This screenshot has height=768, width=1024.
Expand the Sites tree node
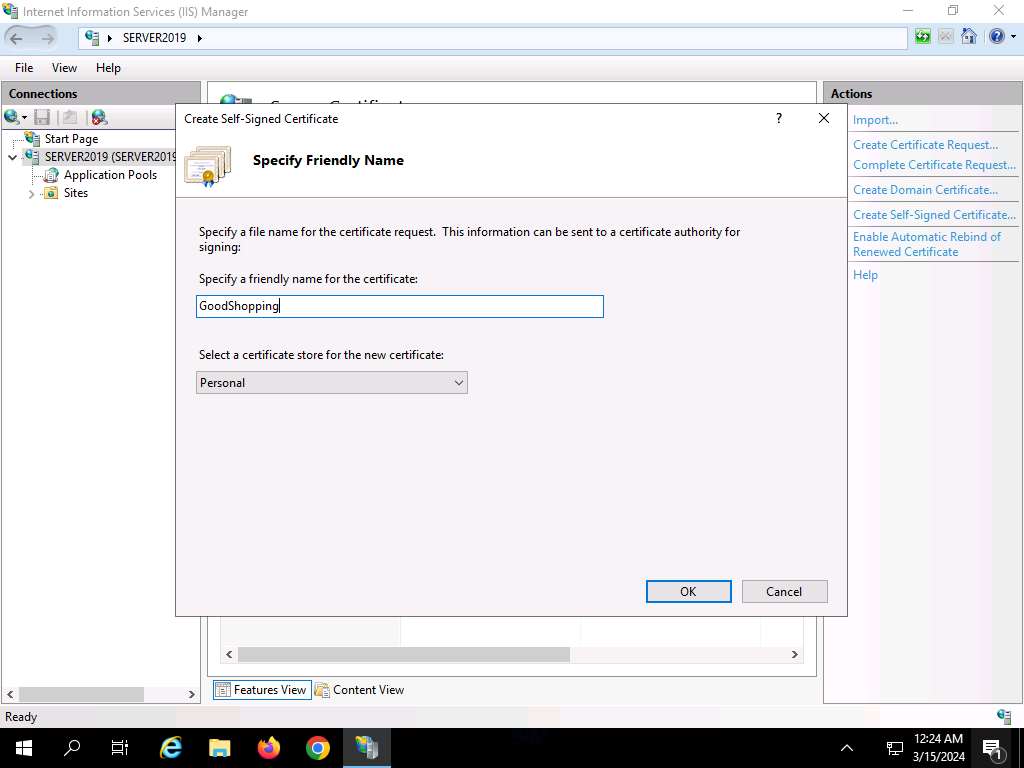tap(32, 194)
